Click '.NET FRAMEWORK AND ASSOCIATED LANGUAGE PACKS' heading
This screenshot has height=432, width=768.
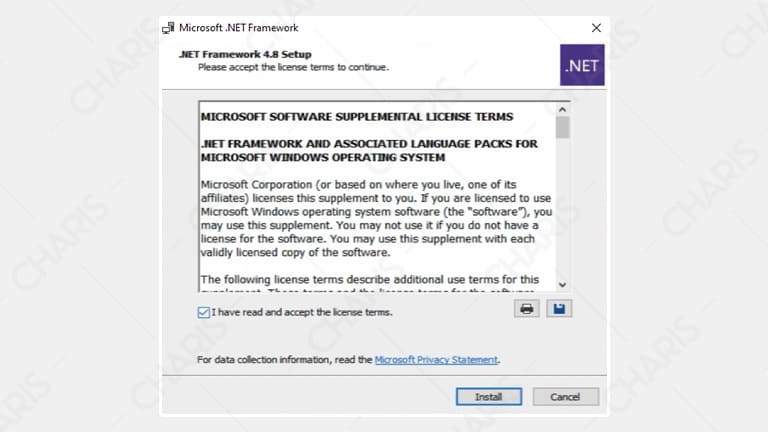[x=369, y=150]
